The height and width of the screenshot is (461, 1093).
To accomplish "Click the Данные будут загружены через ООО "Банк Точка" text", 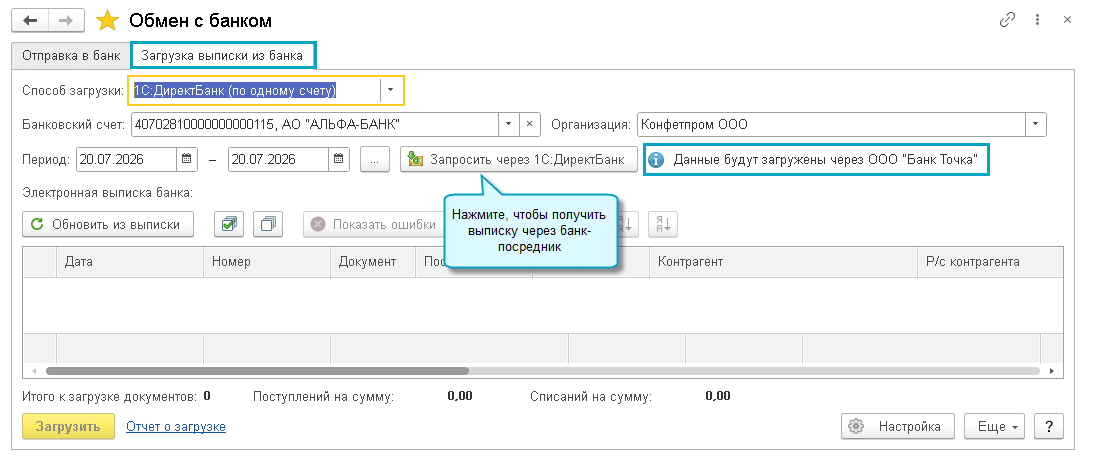I will click(825, 160).
